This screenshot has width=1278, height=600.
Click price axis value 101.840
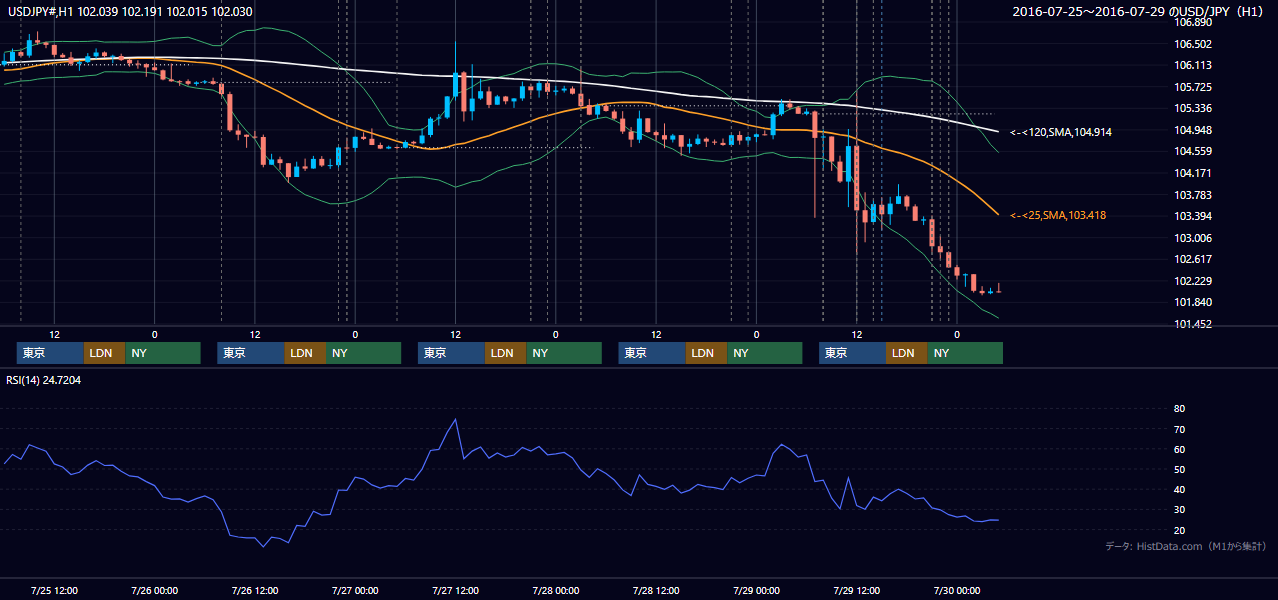pyautogui.click(x=1194, y=302)
